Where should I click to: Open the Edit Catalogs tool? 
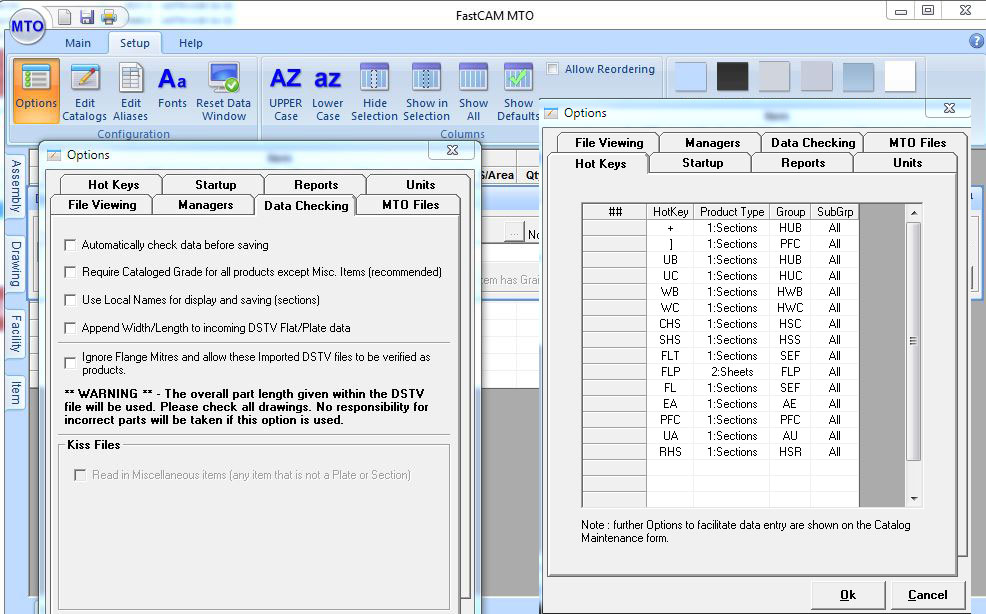(84, 92)
